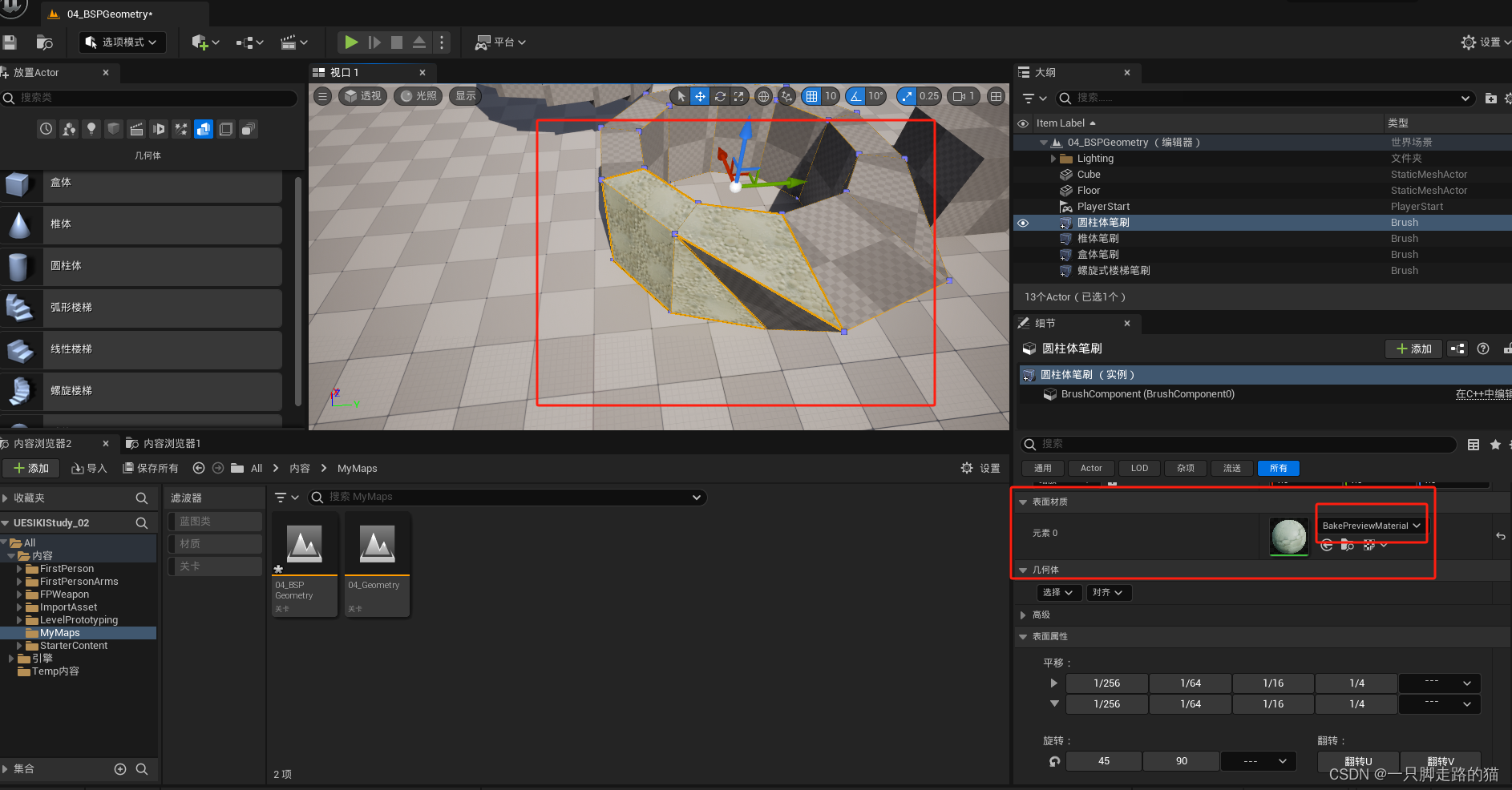Open the add content cube-plus menu

tap(205, 42)
